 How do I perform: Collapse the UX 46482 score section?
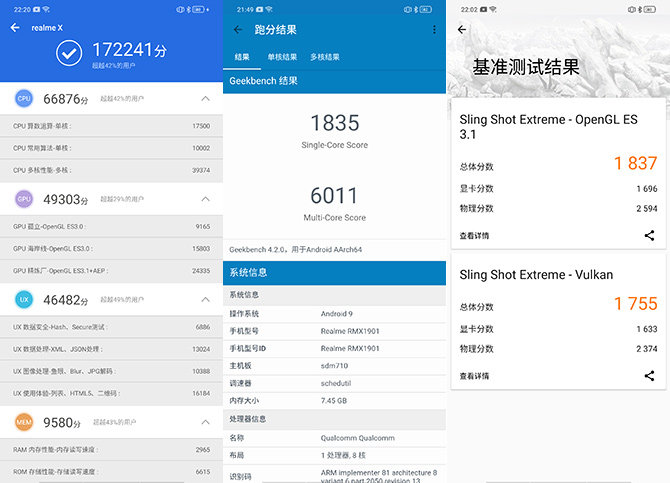tap(206, 299)
